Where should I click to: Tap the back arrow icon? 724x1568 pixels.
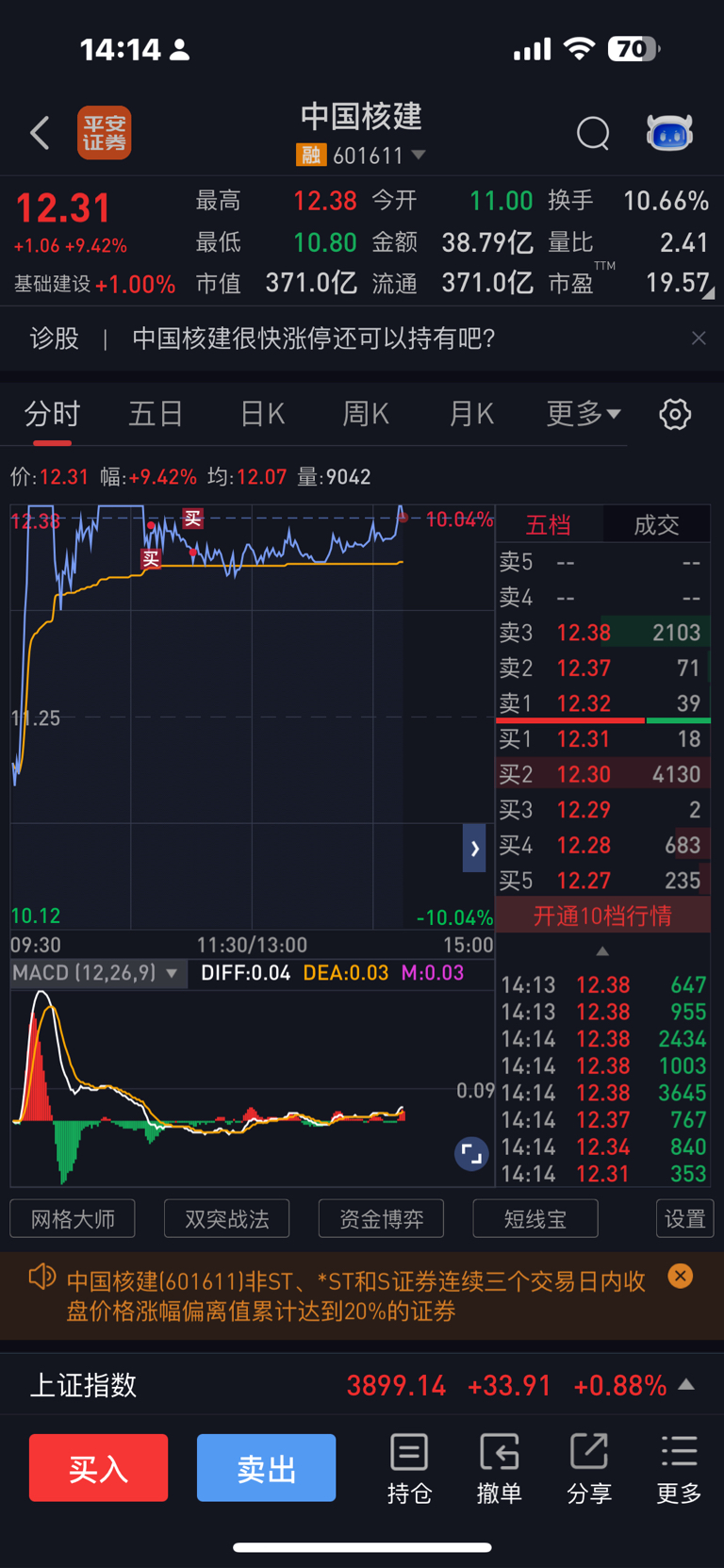40,133
